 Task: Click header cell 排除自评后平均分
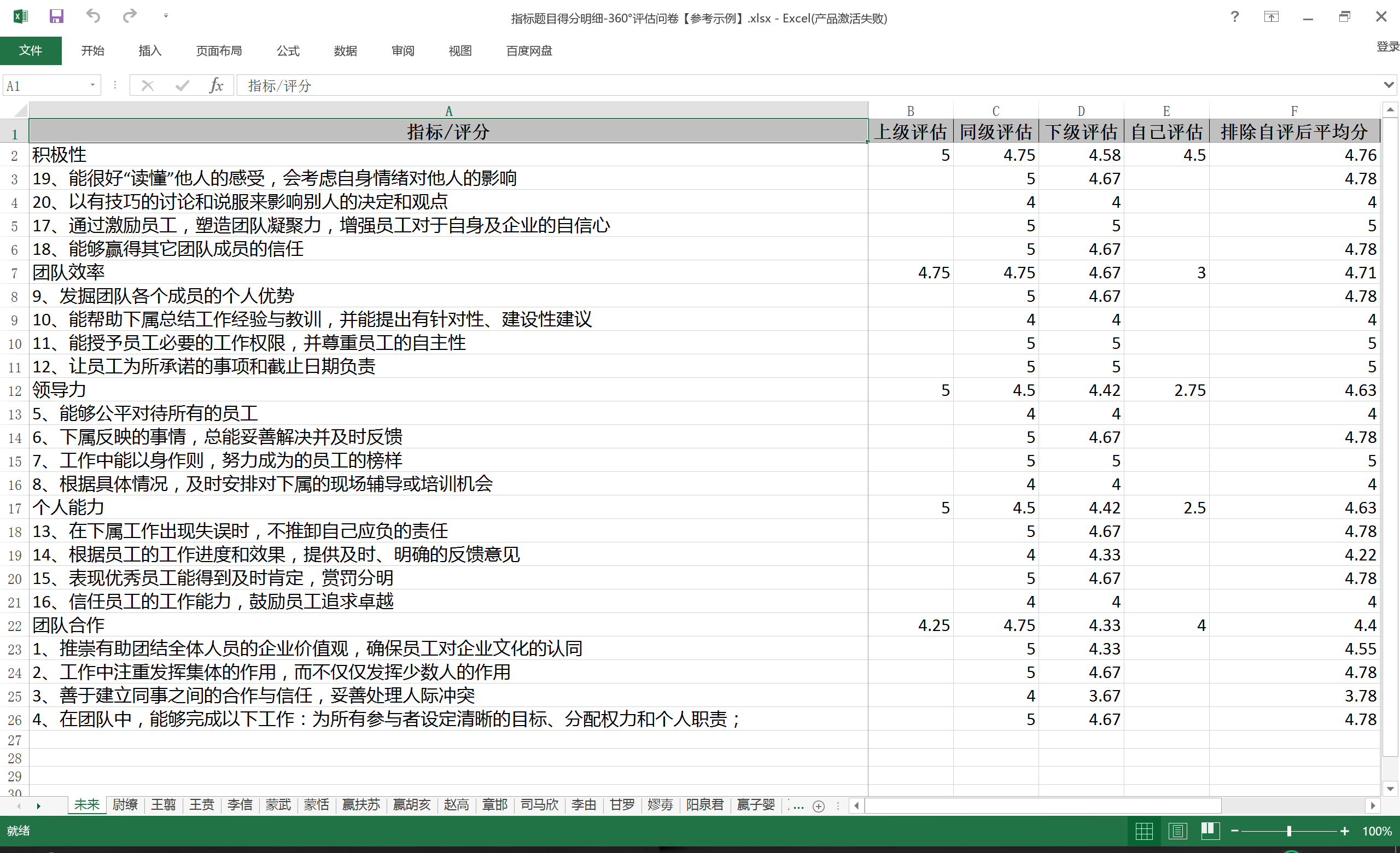pos(1294,132)
